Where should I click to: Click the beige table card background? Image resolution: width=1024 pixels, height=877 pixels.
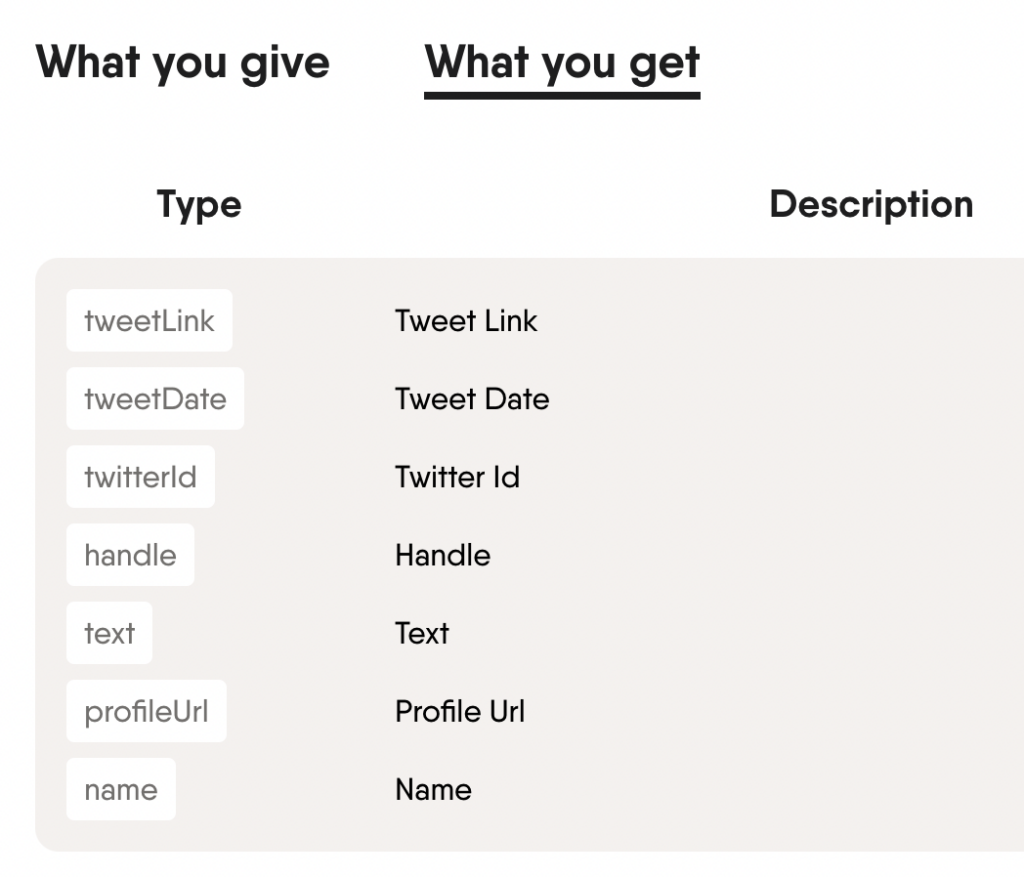click(750, 830)
